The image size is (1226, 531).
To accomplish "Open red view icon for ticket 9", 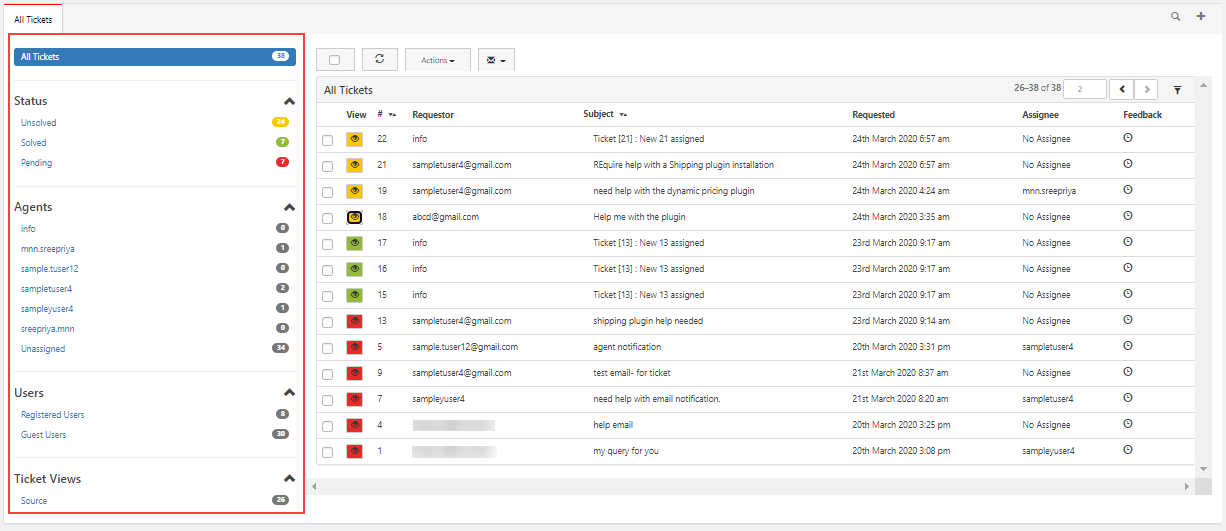I will point(354,373).
